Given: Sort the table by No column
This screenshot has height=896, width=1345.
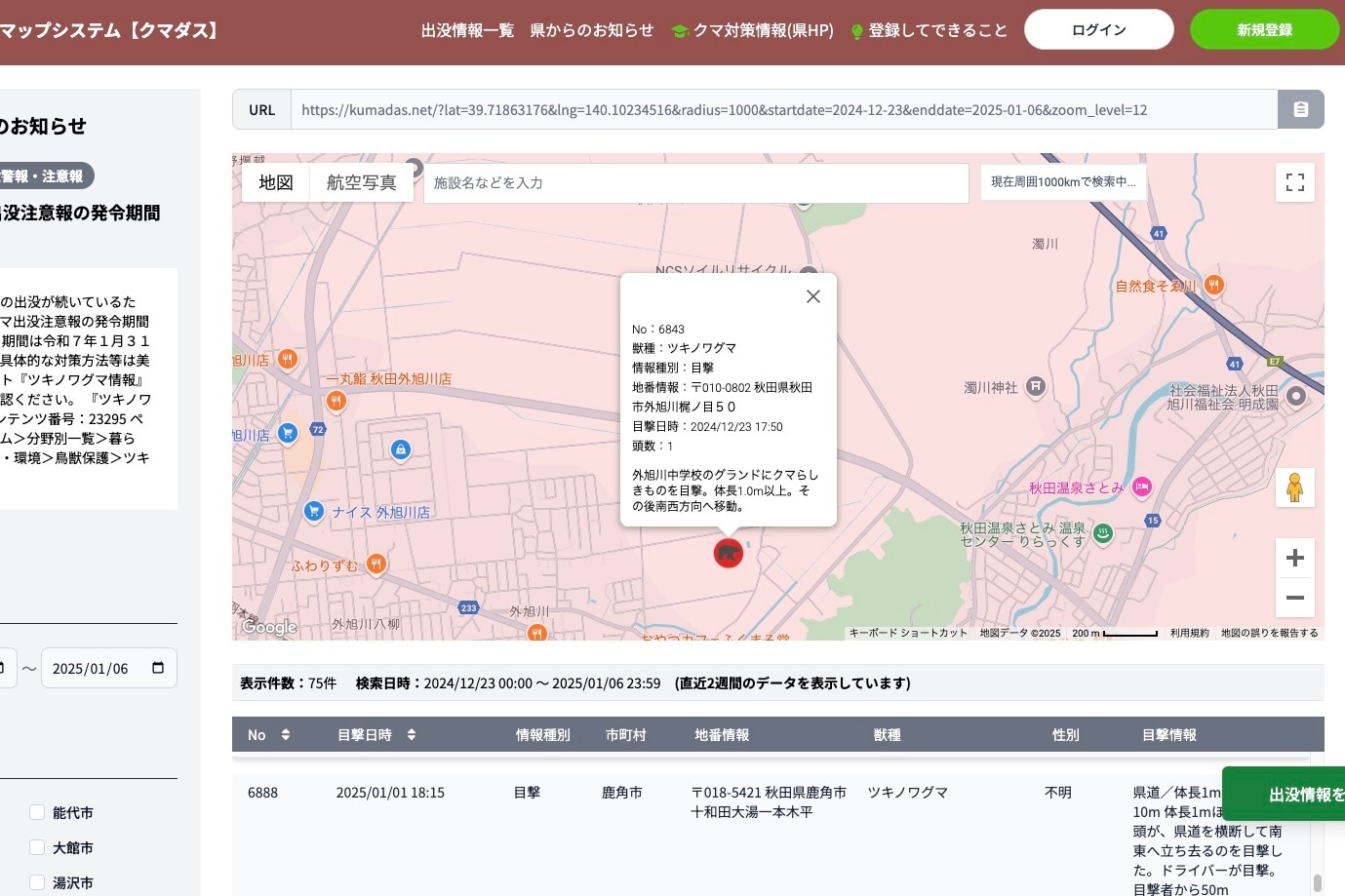Looking at the screenshot, I should point(285,735).
